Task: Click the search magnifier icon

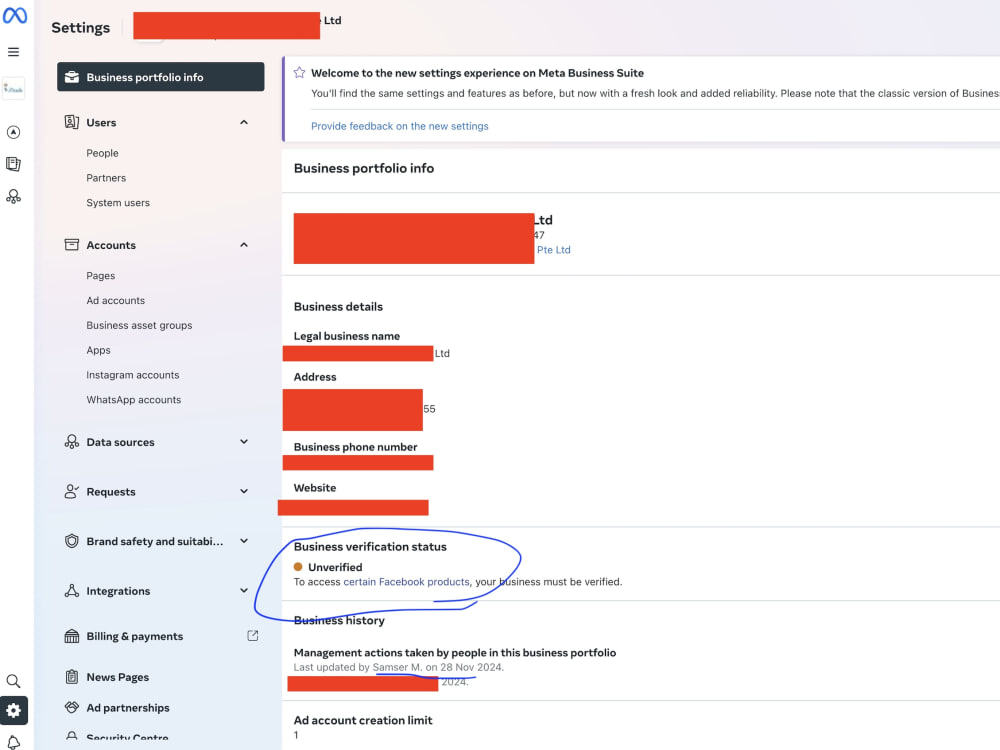Action: [x=13, y=681]
